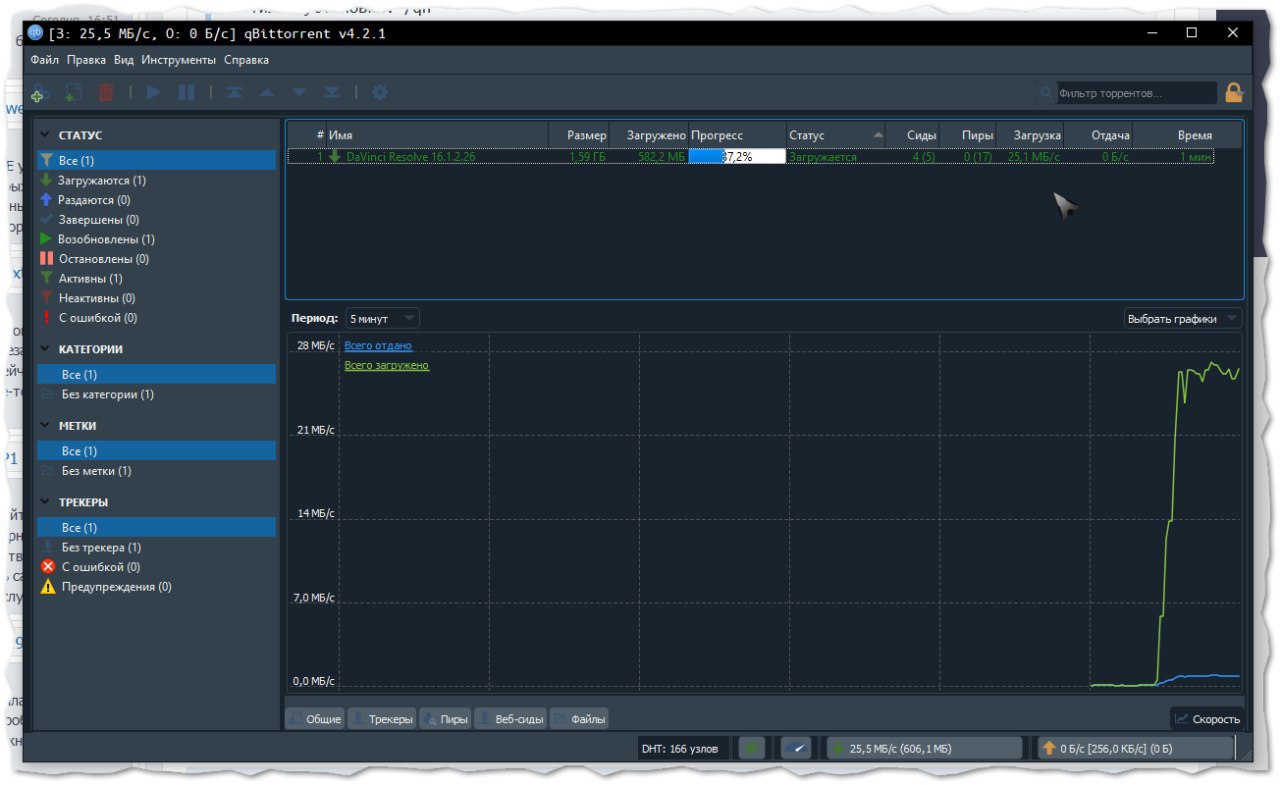Collapse the МЕТКИ section

pyautogui.click(x=45, y=426)
